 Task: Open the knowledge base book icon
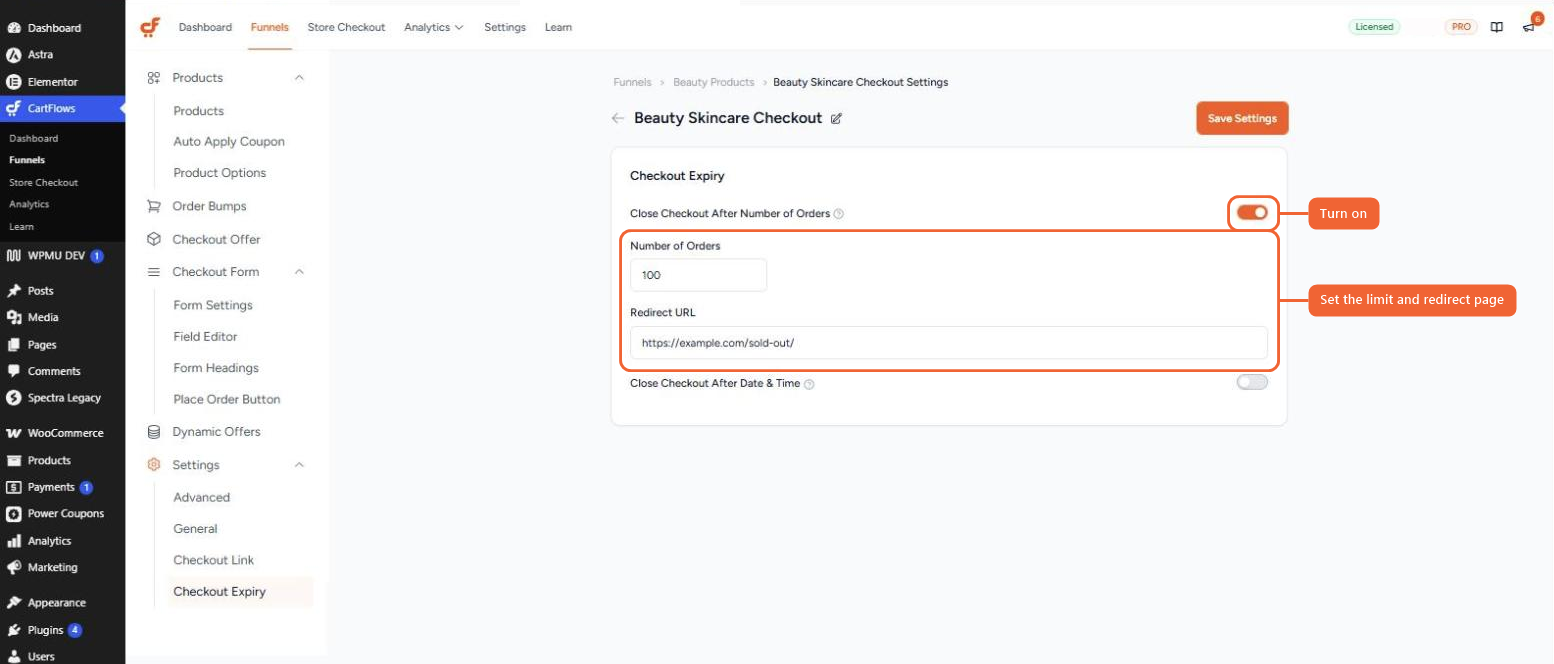tap(1496, 27)
